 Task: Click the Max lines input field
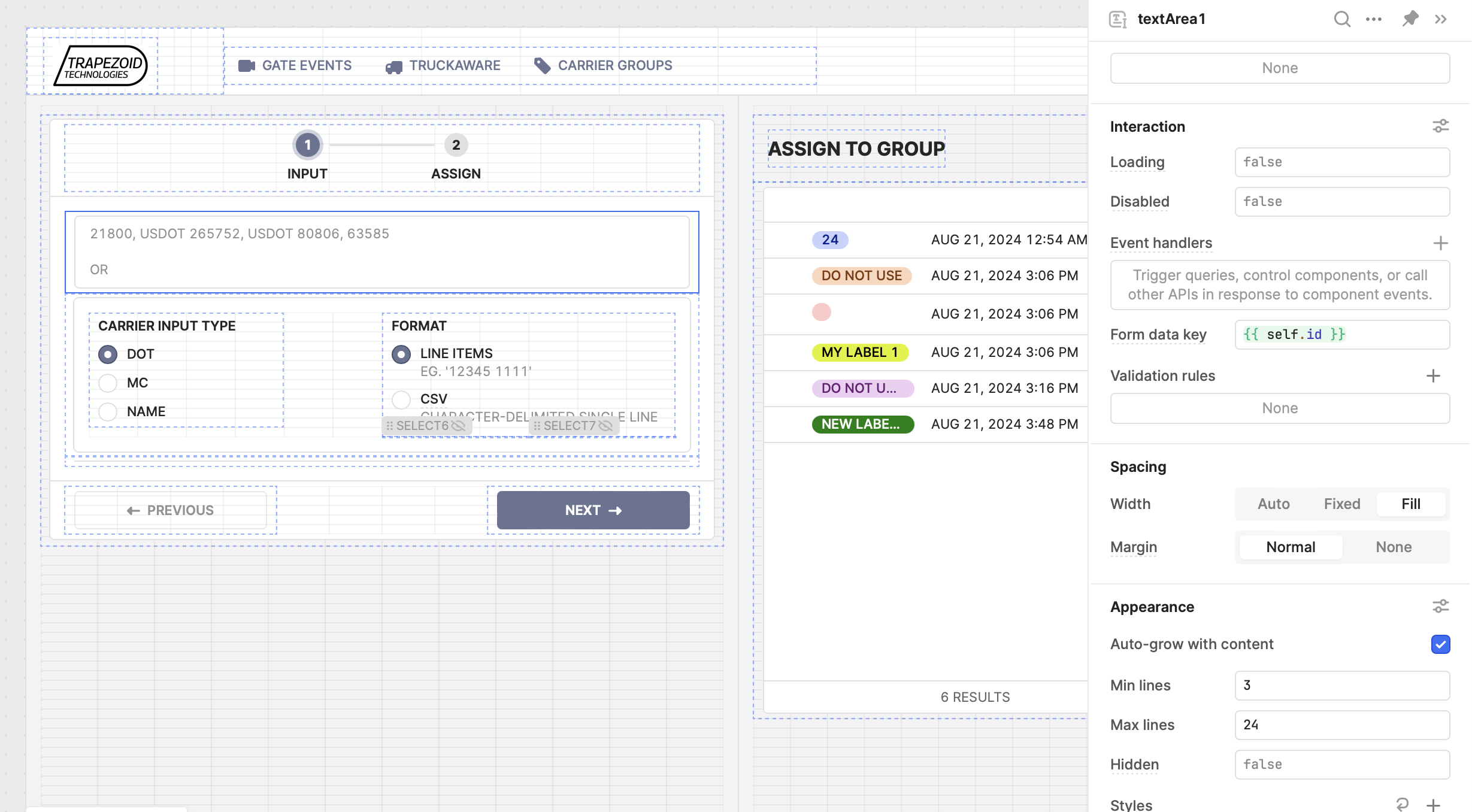(x=1341, y=725)
